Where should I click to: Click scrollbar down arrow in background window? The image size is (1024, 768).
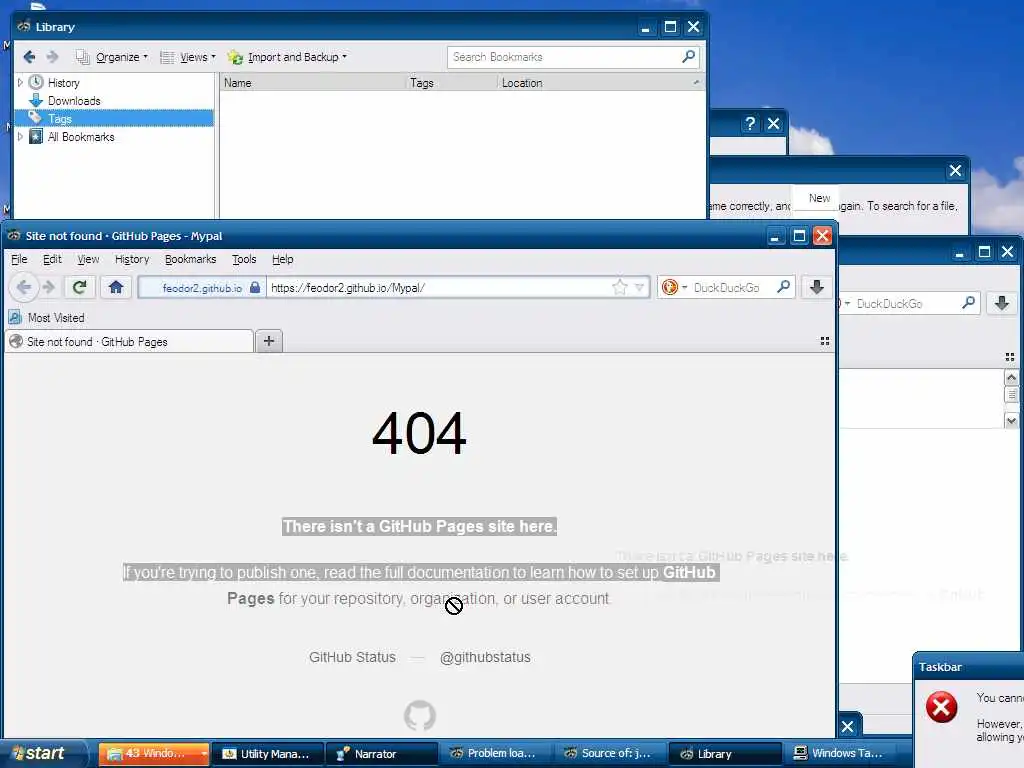tap(1011, 421)
